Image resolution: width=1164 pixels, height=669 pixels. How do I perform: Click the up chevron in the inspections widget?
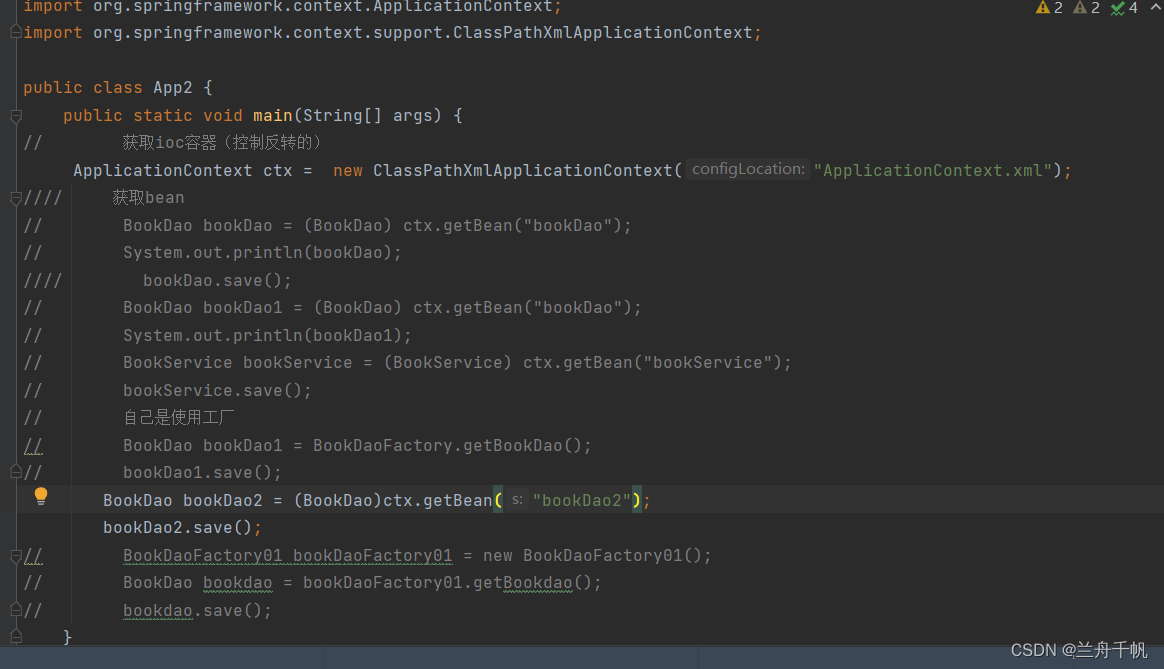(x=1156, y=7)
